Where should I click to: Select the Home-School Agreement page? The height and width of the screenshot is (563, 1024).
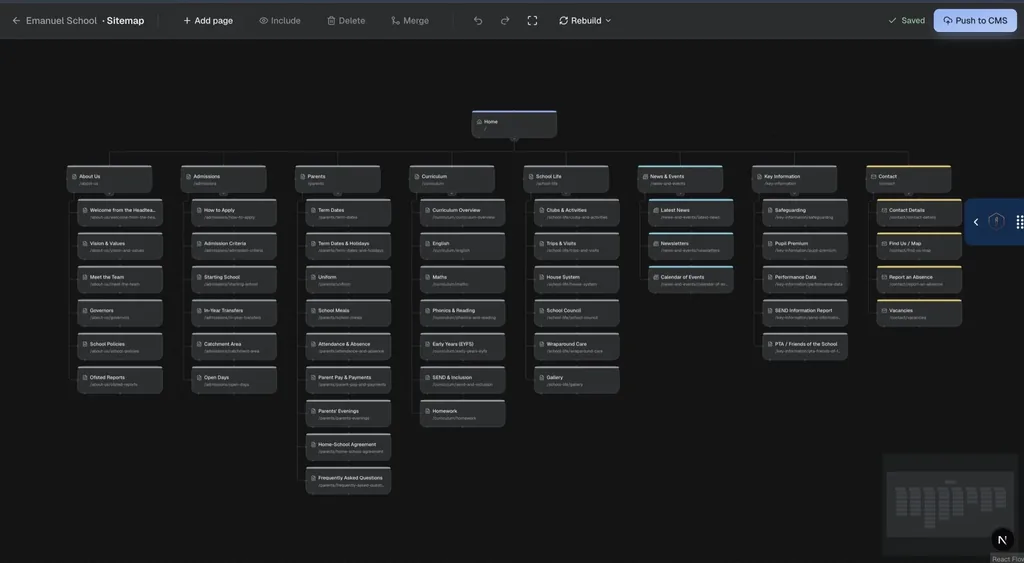click(x=349, y=447)
